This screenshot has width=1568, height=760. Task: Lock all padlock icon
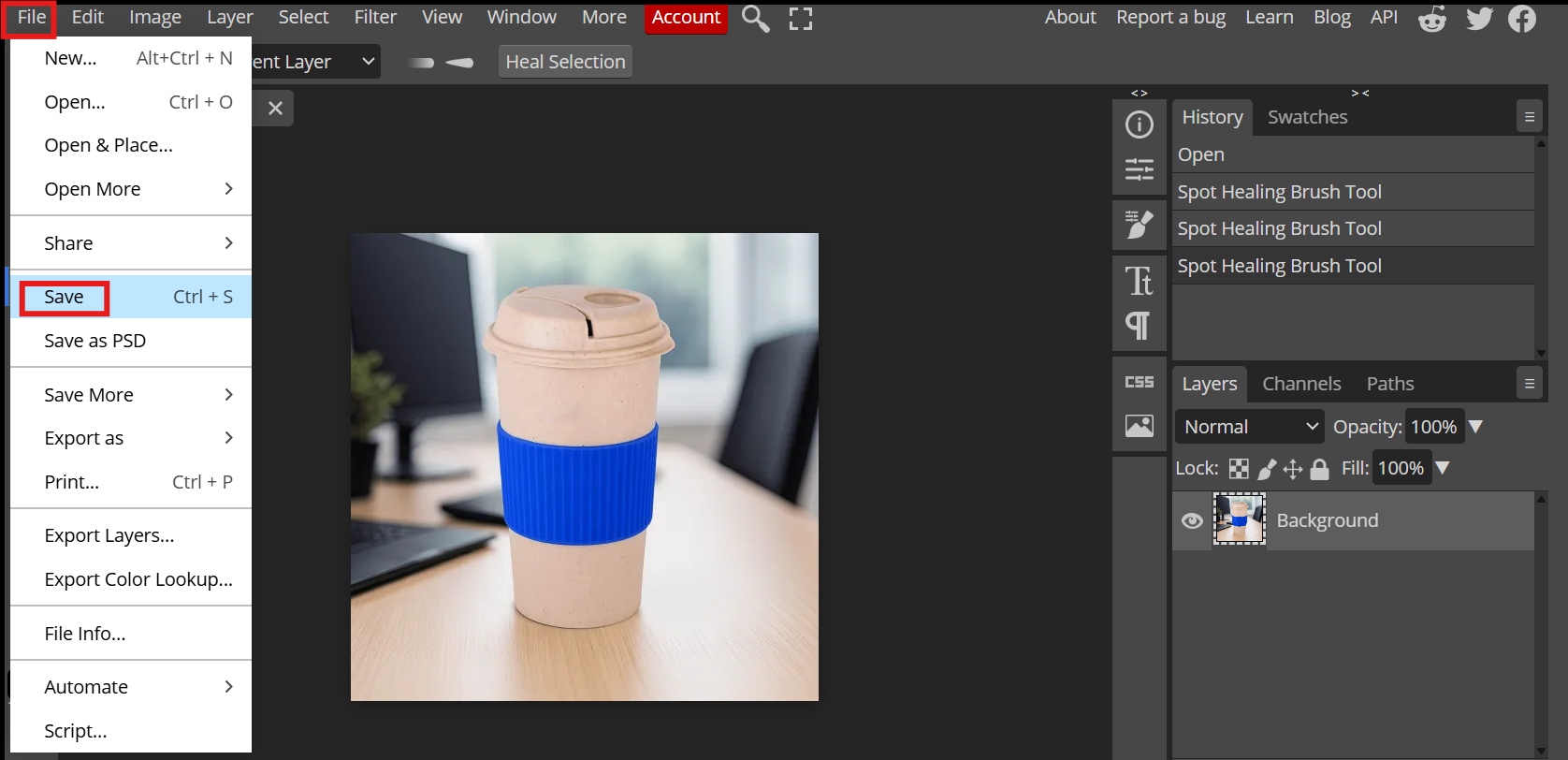[x=1319, y=469]
